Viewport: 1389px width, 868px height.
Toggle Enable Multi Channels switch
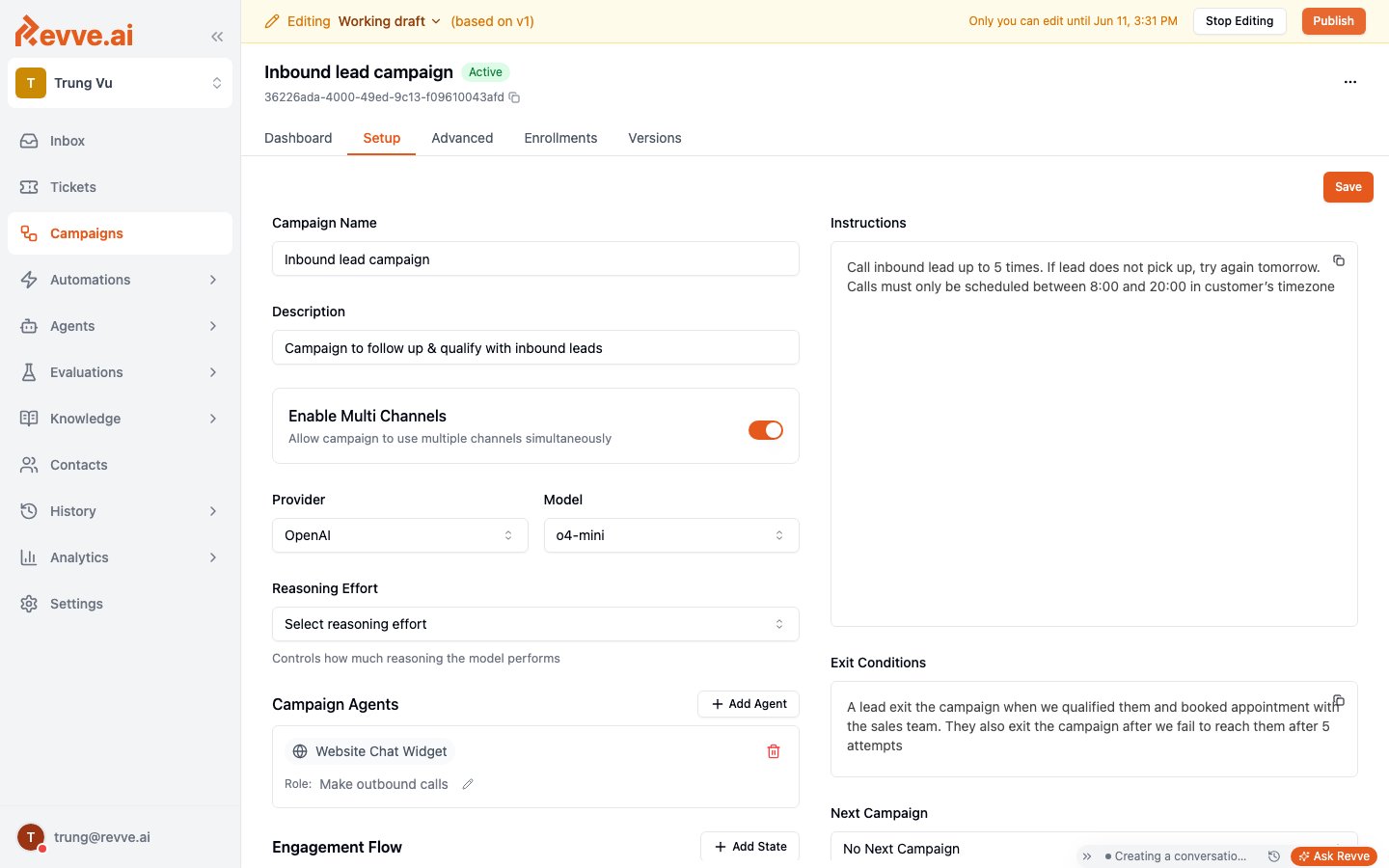[x=766, y=430]
